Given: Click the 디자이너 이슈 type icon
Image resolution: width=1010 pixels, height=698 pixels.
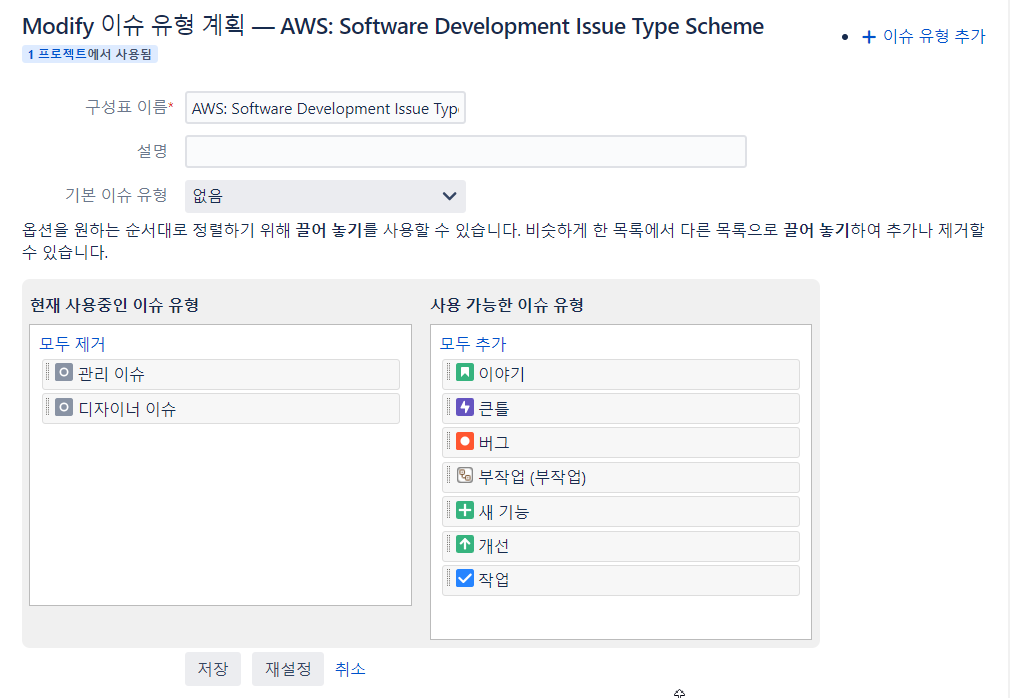Looking at the screenshot, I should pyautogui.click(x=64, y=407).
